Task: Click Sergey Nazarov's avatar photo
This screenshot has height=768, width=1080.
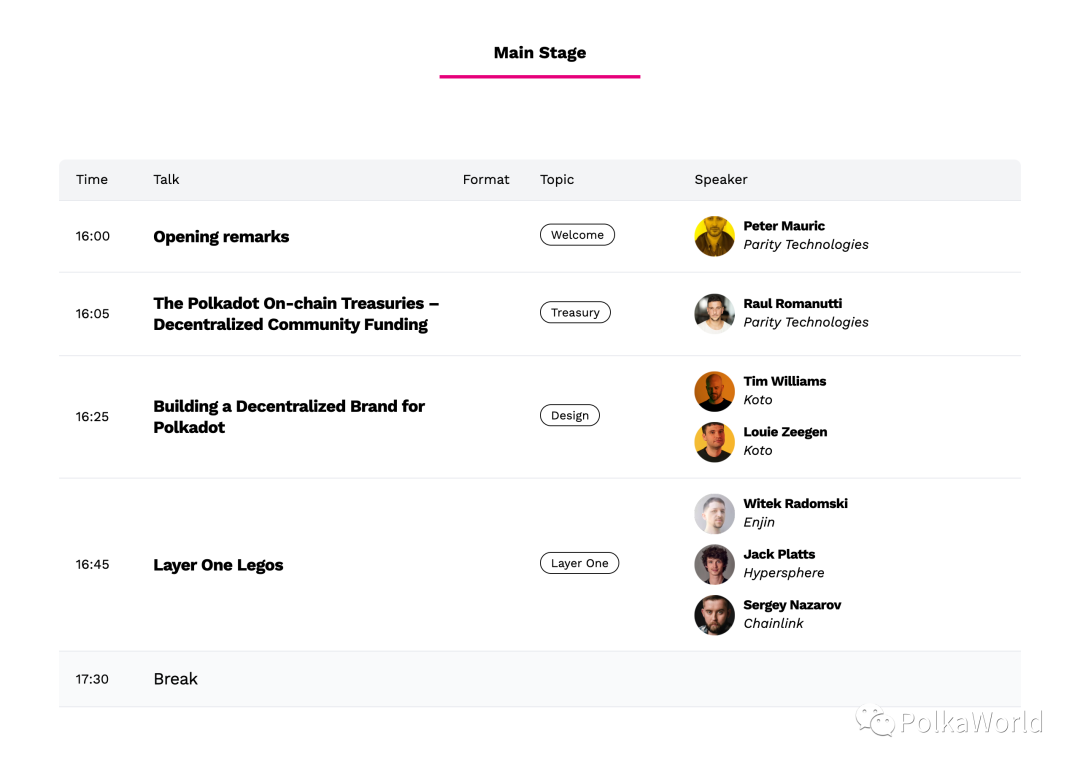Action: (x=714, y=615)
